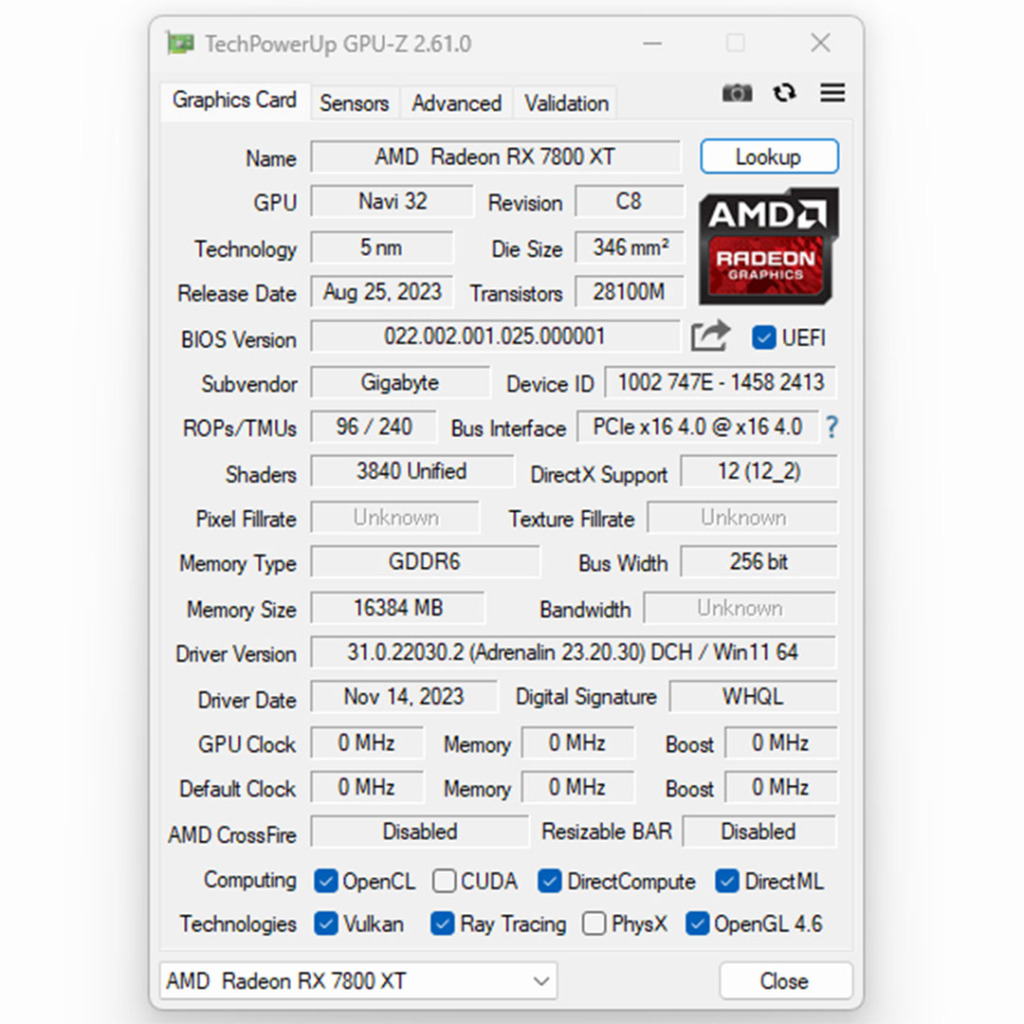Click the Bandwidth Unknown field
Viewport: 1024px width, 1024px height.
739,608
